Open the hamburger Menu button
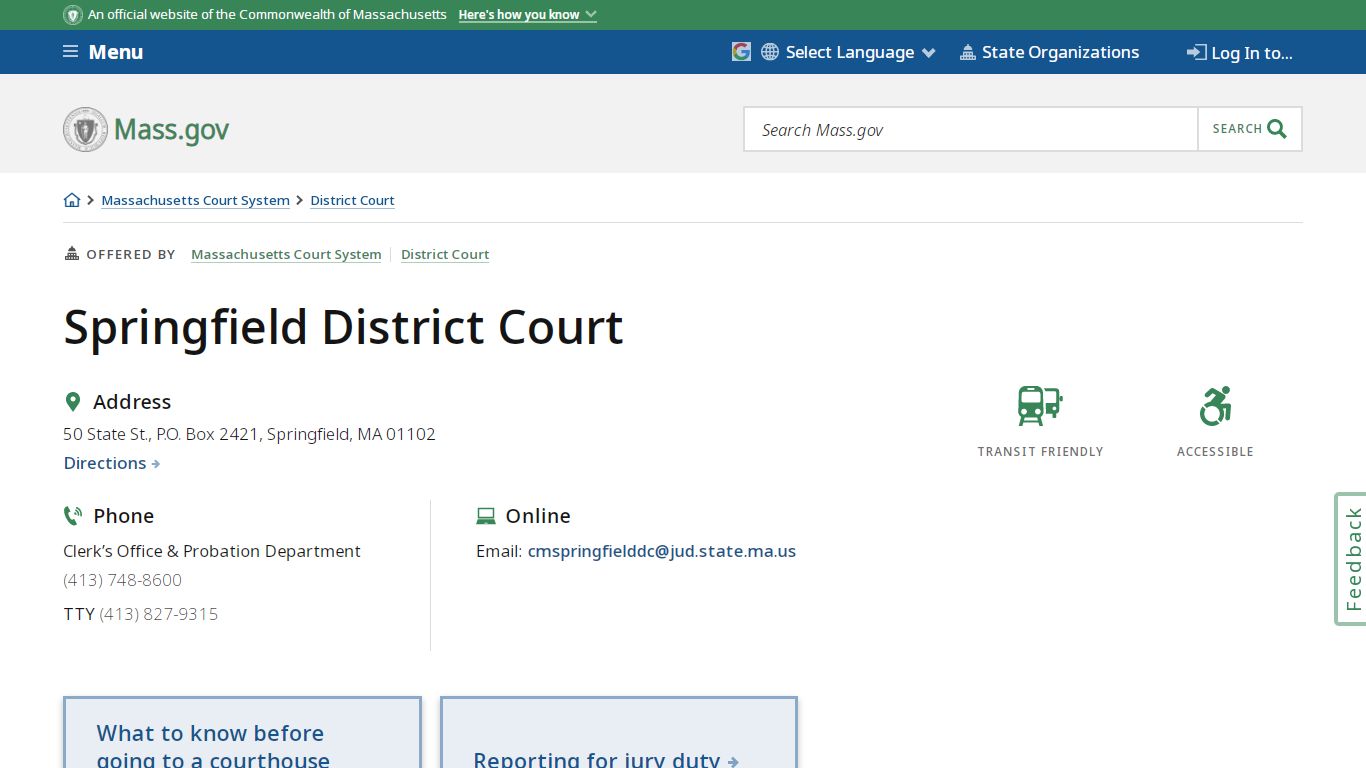Image resolution: width=1366 pixels, height=768 pixels. (103, 52)
